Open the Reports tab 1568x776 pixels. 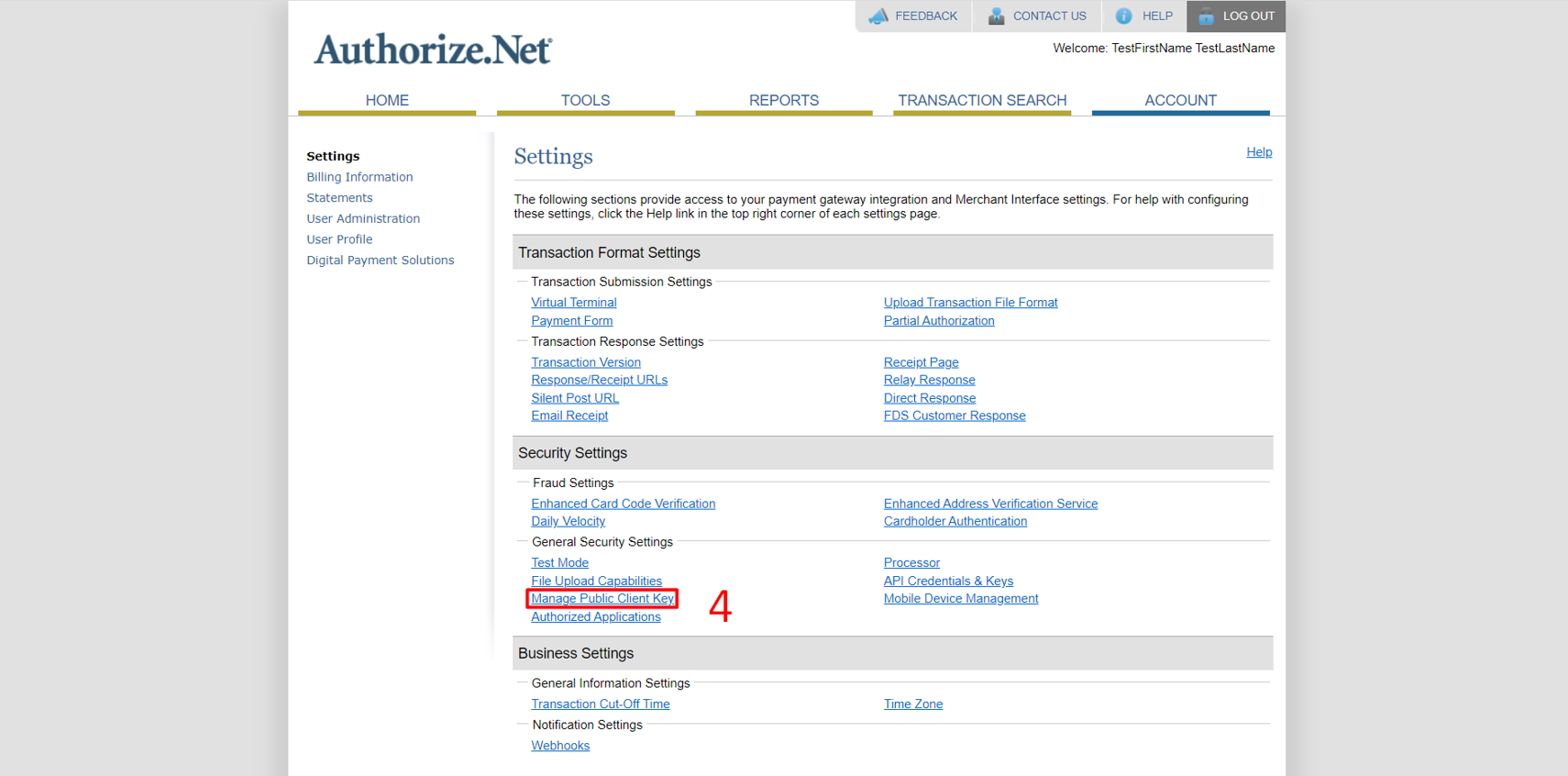click(783, 100)
